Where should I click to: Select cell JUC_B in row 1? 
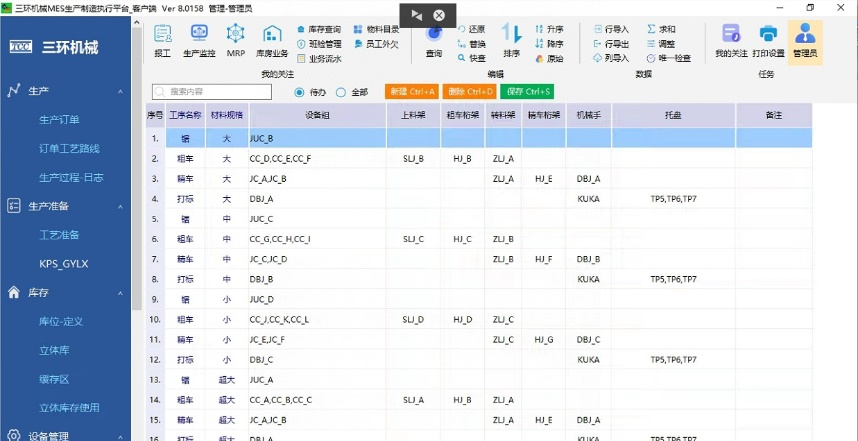click(317, 139)
